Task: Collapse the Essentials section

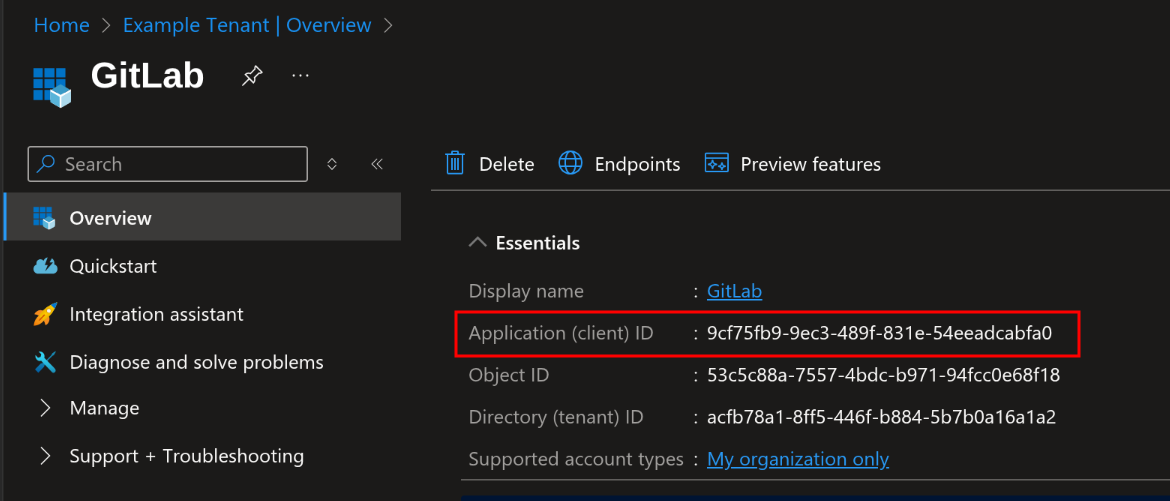Action: point(479,243)
